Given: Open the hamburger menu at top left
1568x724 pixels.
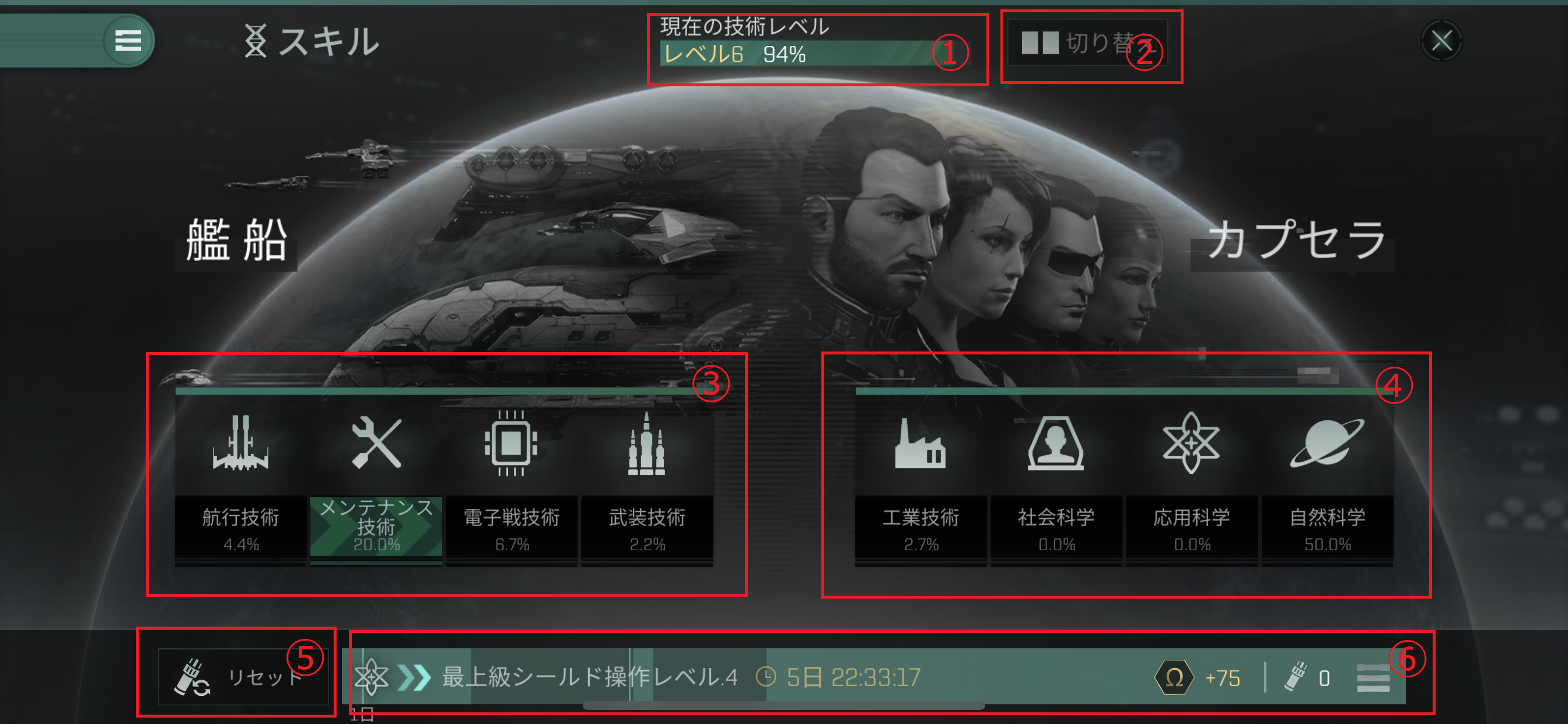Looking at the screenshot, I should click(x=128, y=41).
